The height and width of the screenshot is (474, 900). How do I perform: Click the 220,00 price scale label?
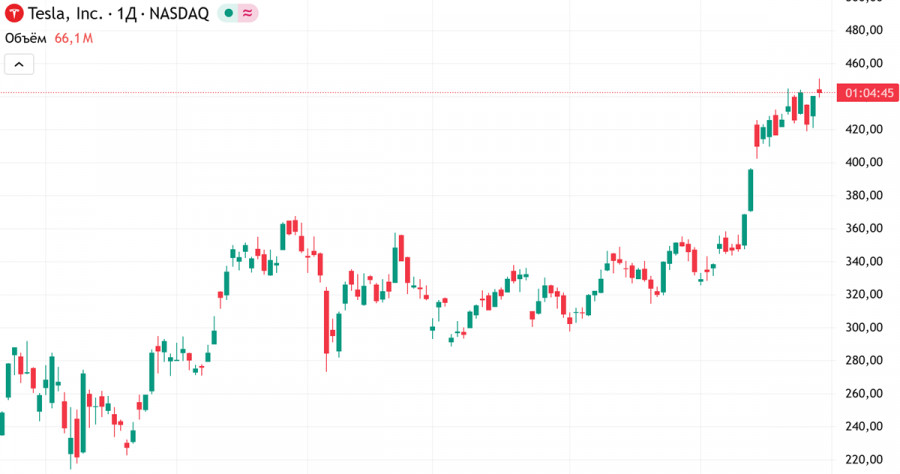pos(863,459)
